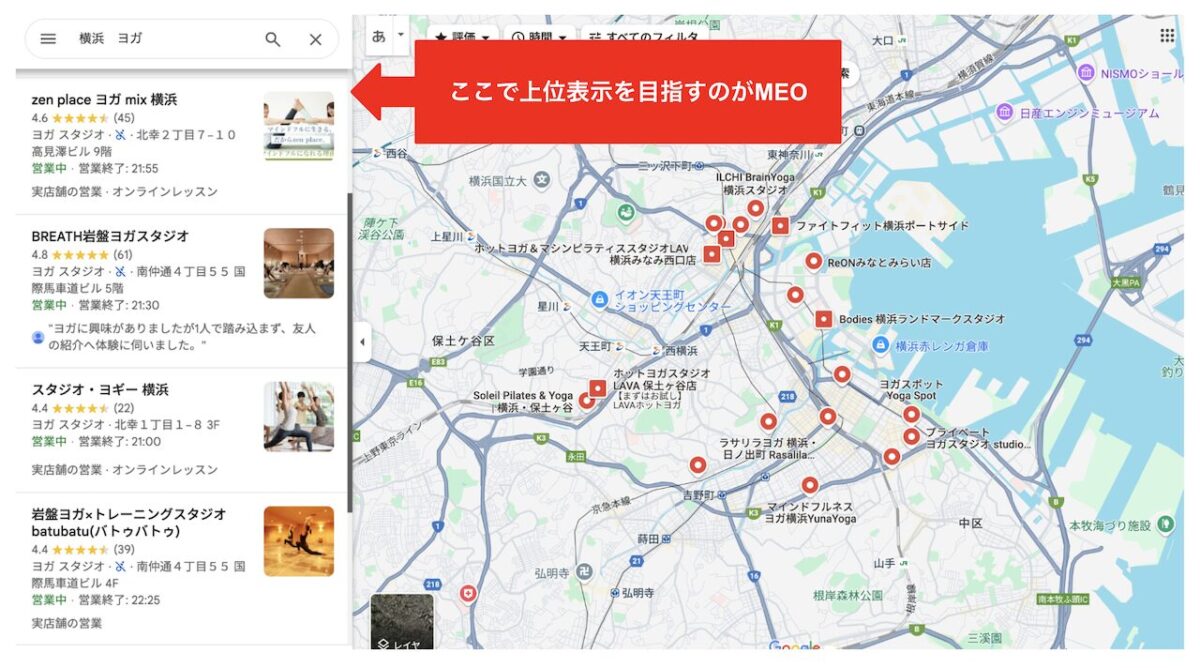Click the NISMOショールーム museum icon
This screenshot has height=668, width=1200.
(x=1086, y=74)
